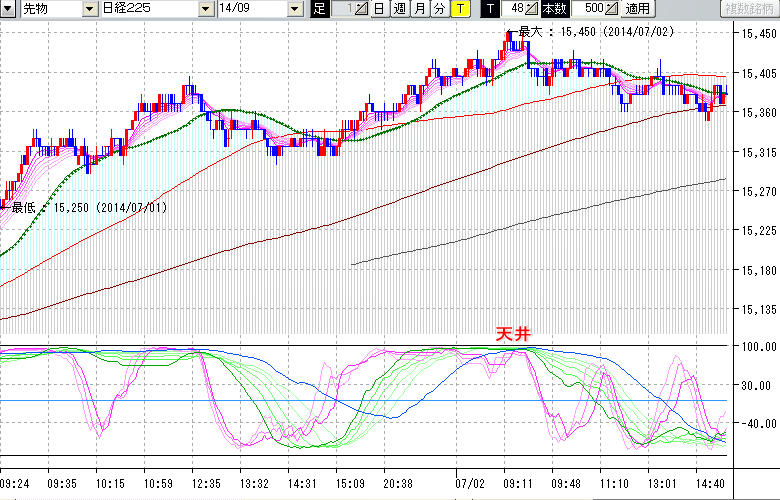The image size is (780, 500).
Task: Click the 複数銘柄 multiple symbols button
Action: pyautogui.click(x=748, y=9)
